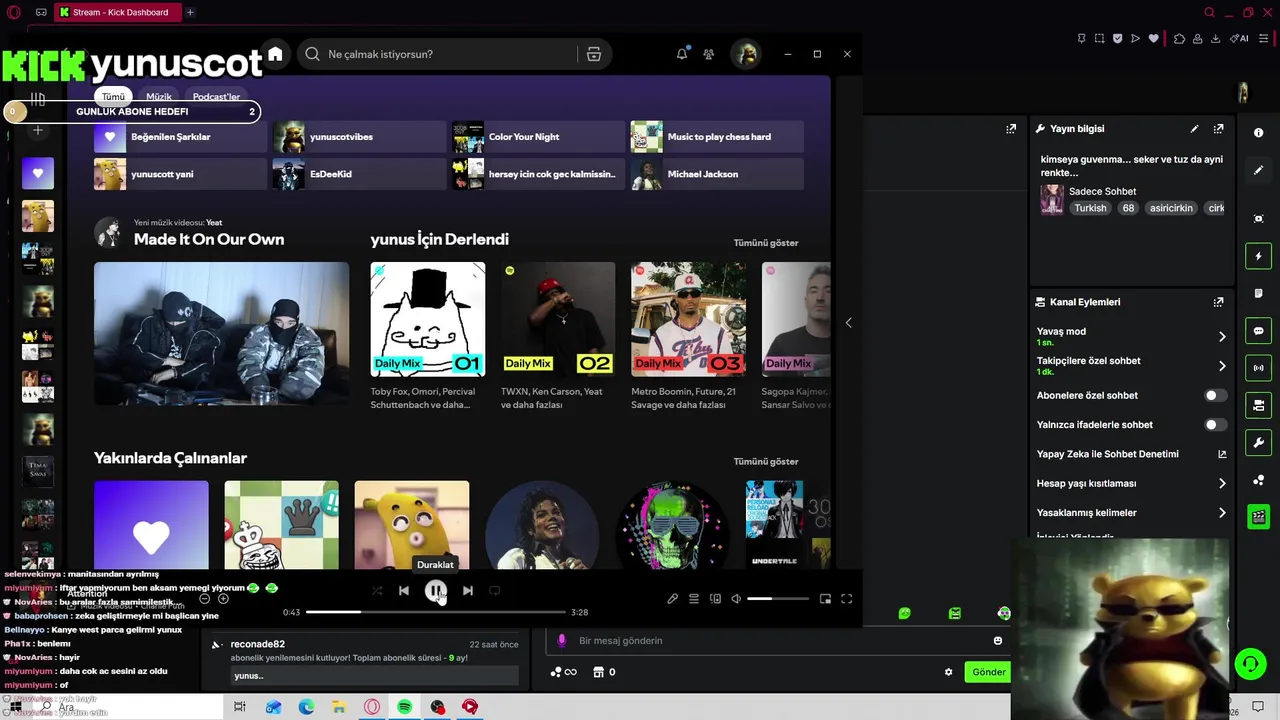Open Color Your Night tile
1280x720 pixels.
tap(538, 137)
